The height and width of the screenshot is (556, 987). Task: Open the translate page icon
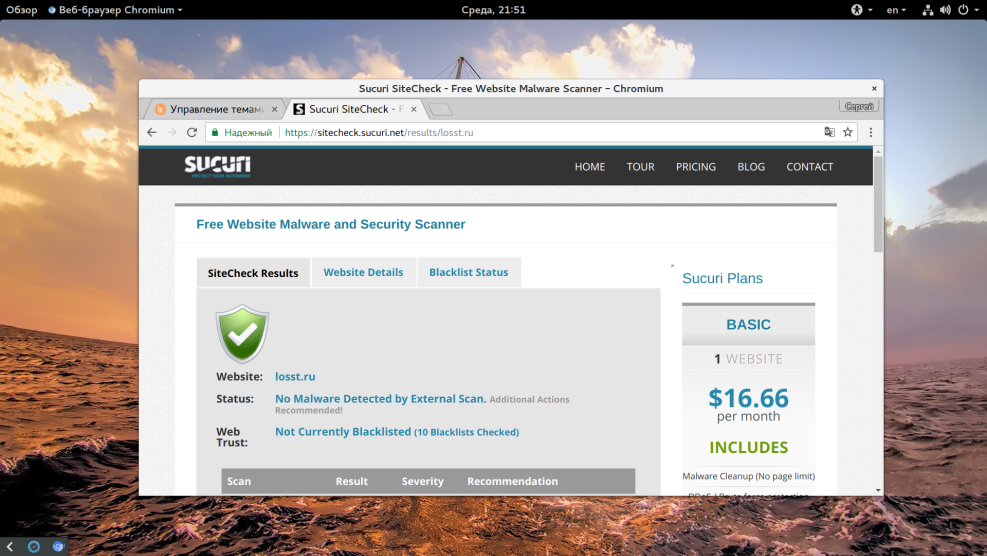pyautogui.click(x=830, y=132)
